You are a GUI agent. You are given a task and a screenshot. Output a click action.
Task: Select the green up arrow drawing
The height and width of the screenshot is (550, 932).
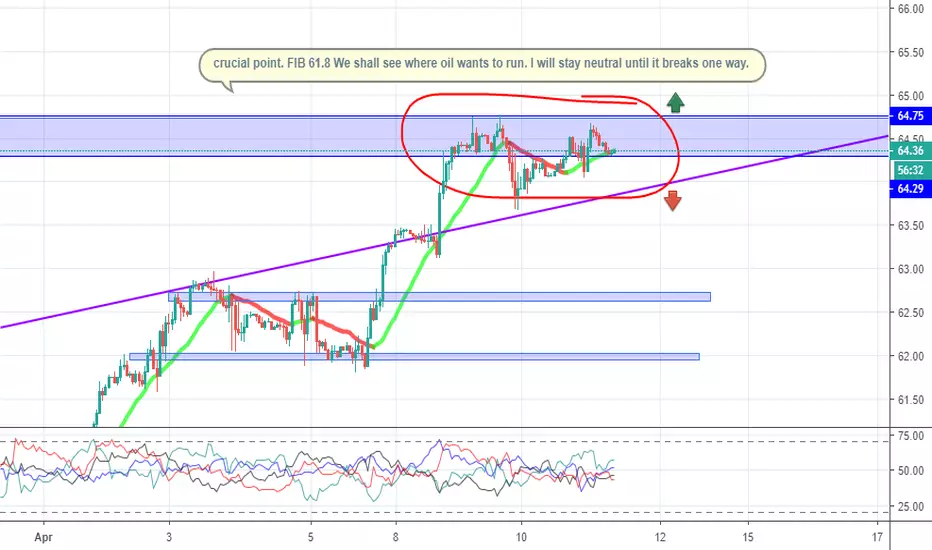675,102
